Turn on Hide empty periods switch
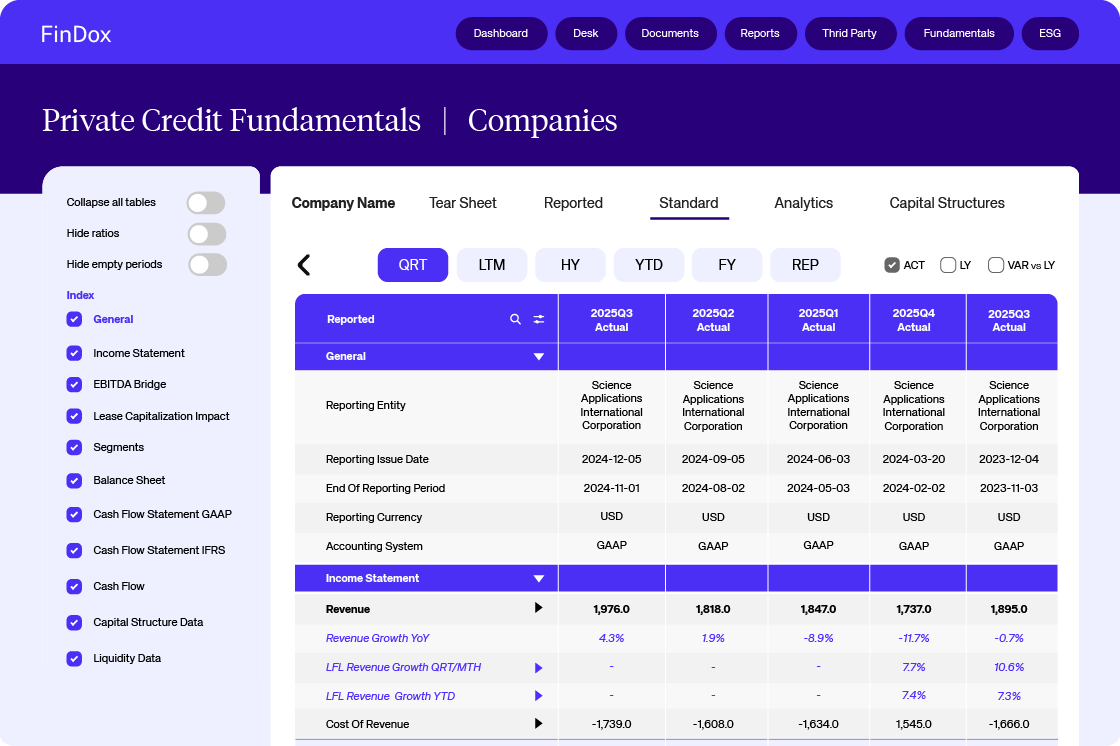The image size is (1120, 746). point(207,265)
